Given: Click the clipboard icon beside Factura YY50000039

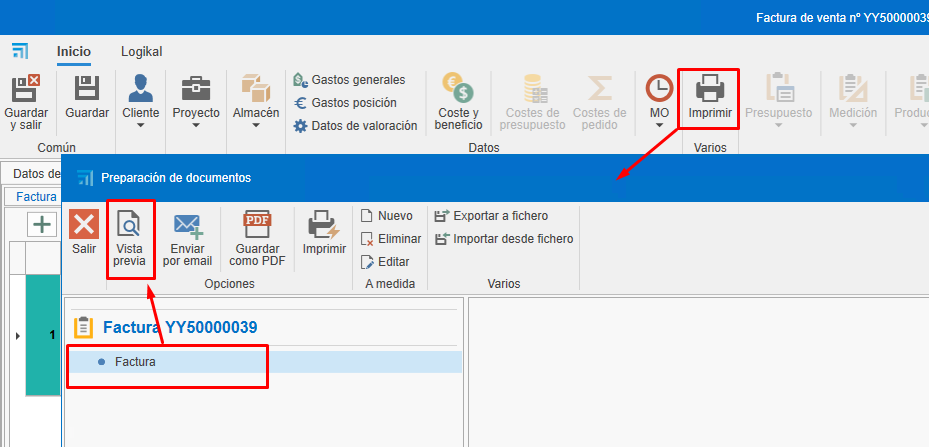Looking at the screenshot, I should pyautogui.click(x=84, y=327).
